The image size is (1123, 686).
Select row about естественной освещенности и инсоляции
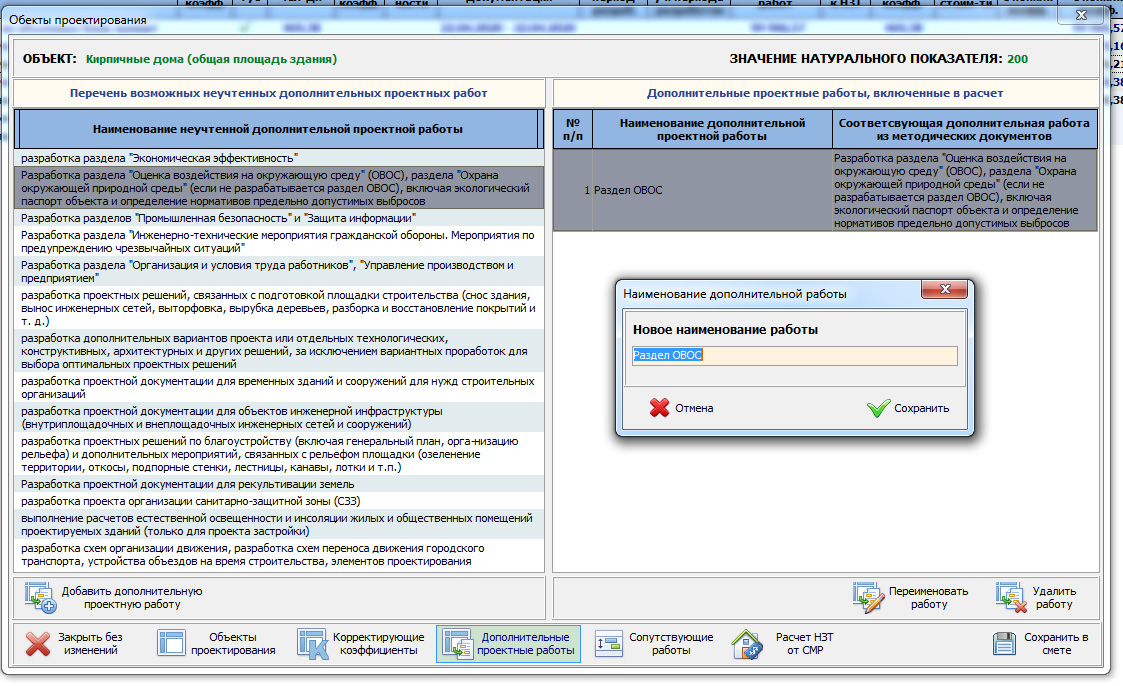(279, 525)
